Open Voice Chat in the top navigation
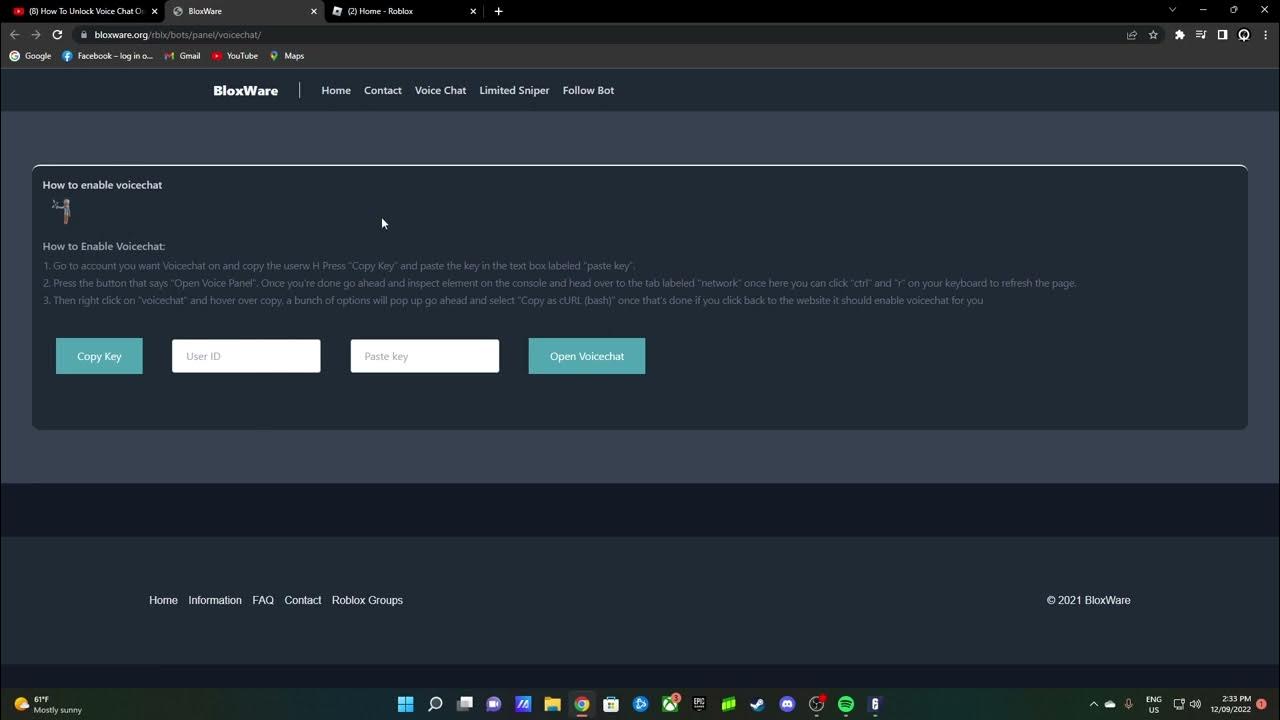 (440, 90)
